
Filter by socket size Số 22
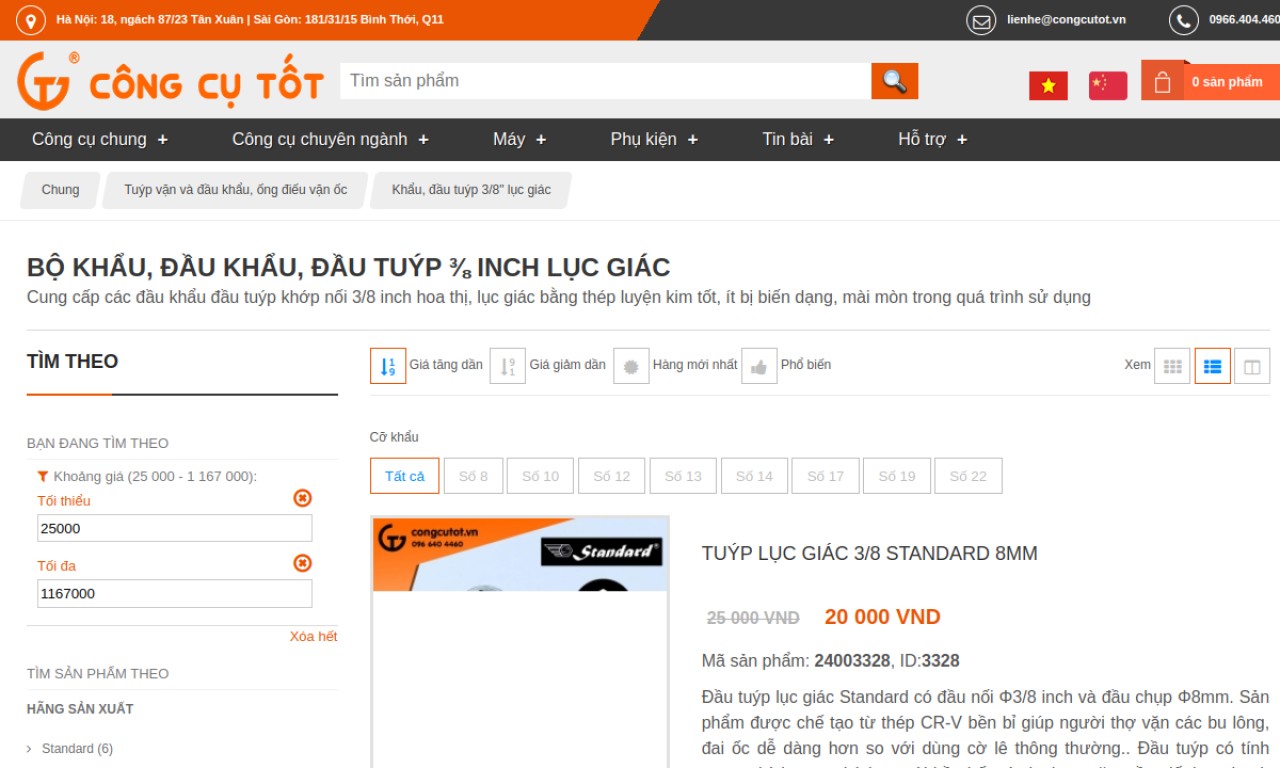click(968, 476)
